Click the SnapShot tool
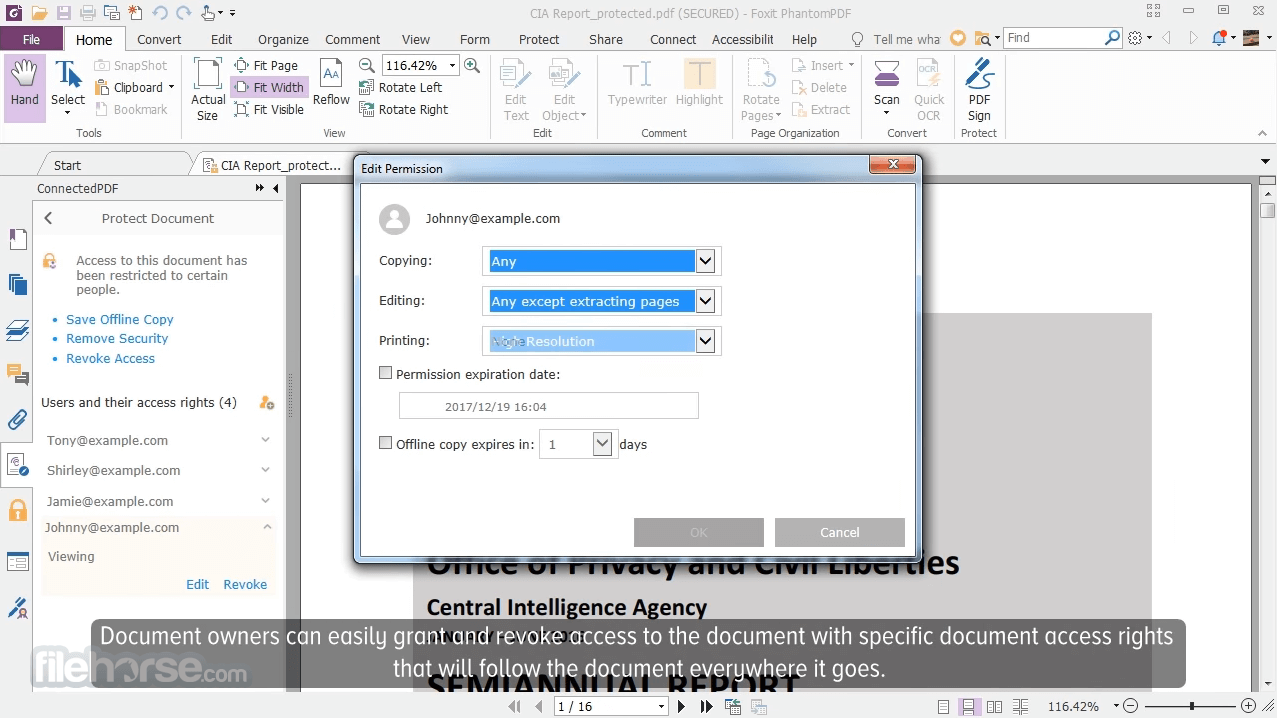This screenshot has width=1277, height=718. pos(131,65)
